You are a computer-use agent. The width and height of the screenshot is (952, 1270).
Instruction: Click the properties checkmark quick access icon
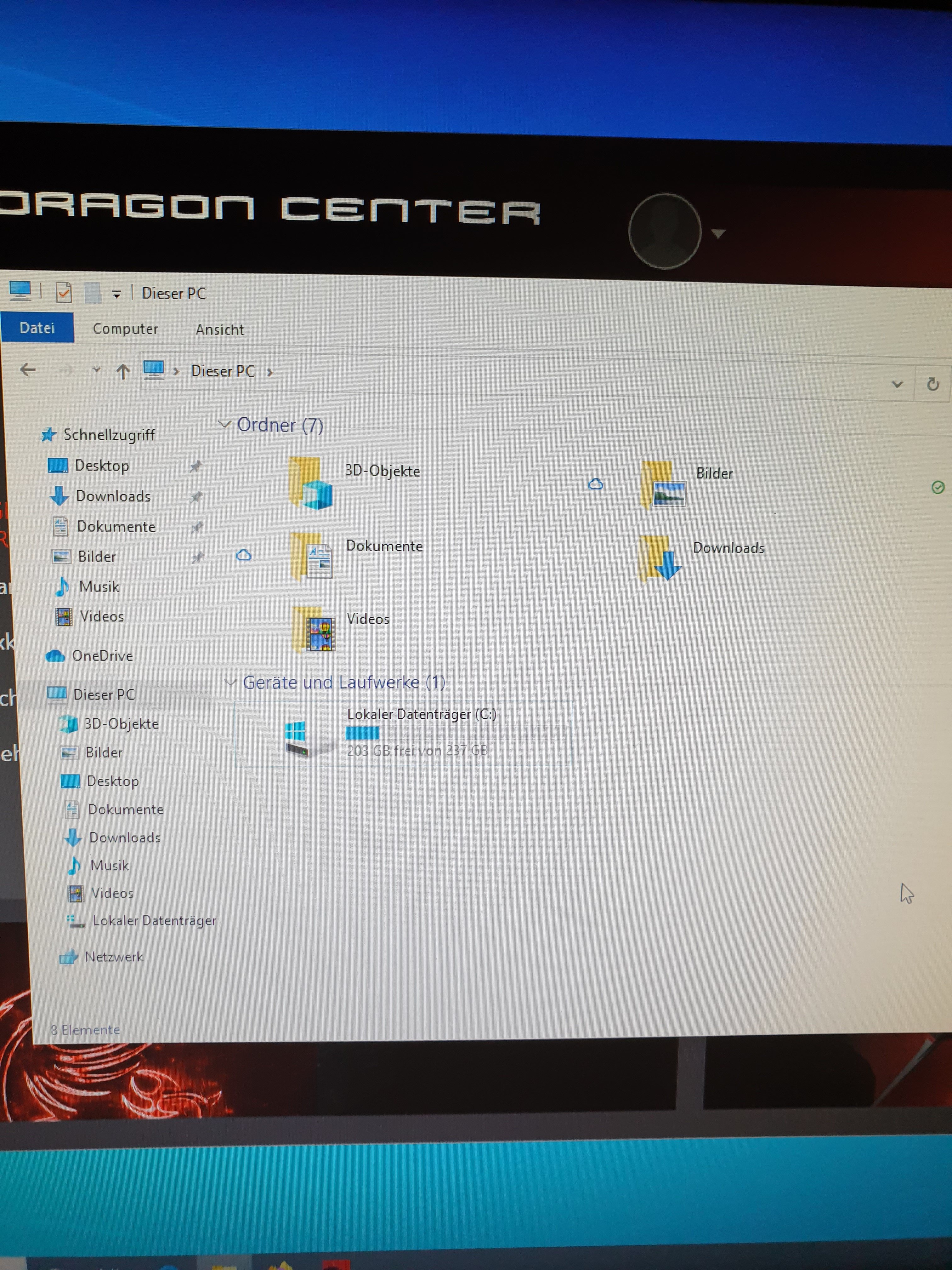coord(64,292)
